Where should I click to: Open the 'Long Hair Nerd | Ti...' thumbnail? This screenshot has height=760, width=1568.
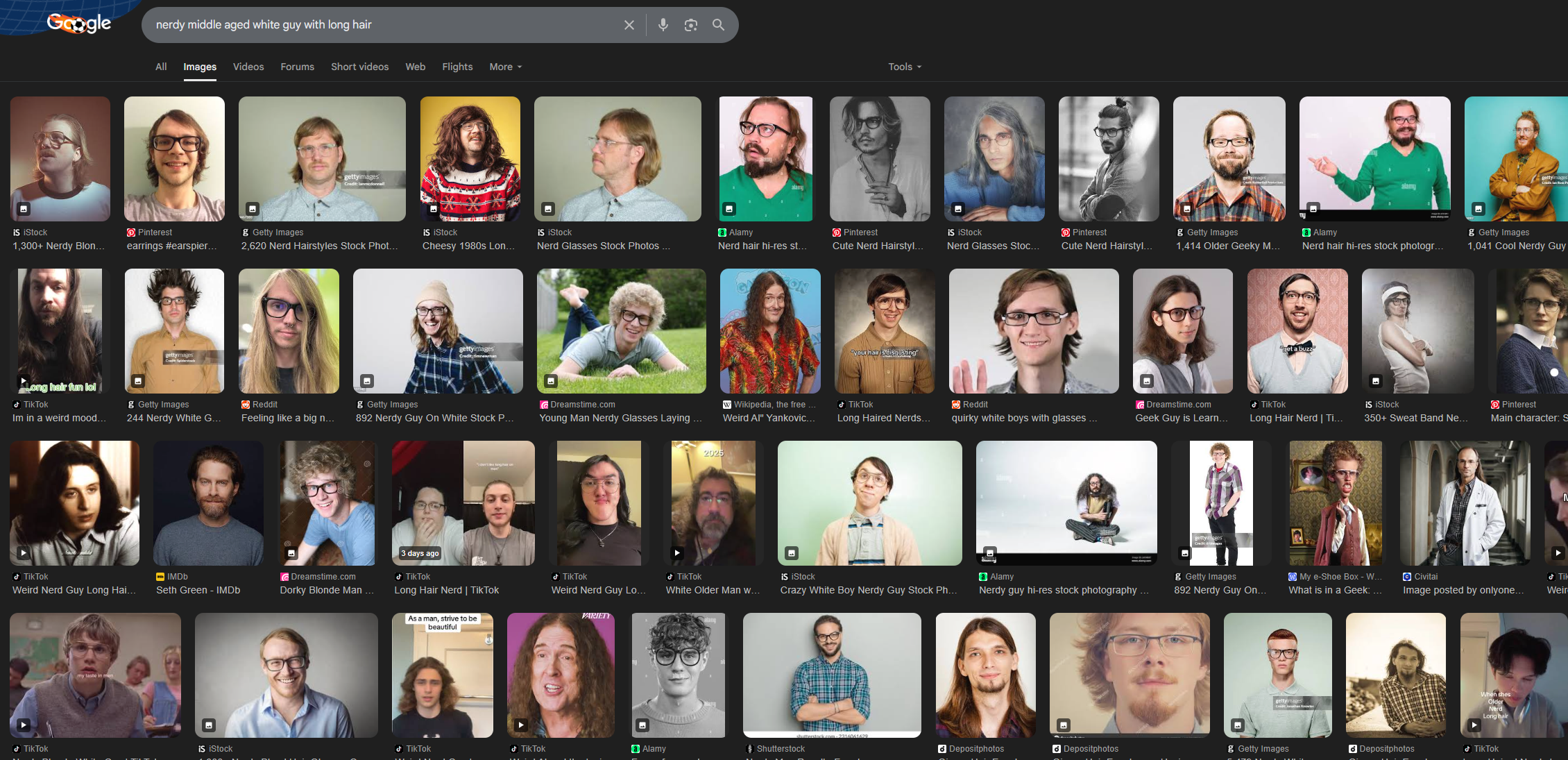pyautogui.click(x=1297, y=331)
